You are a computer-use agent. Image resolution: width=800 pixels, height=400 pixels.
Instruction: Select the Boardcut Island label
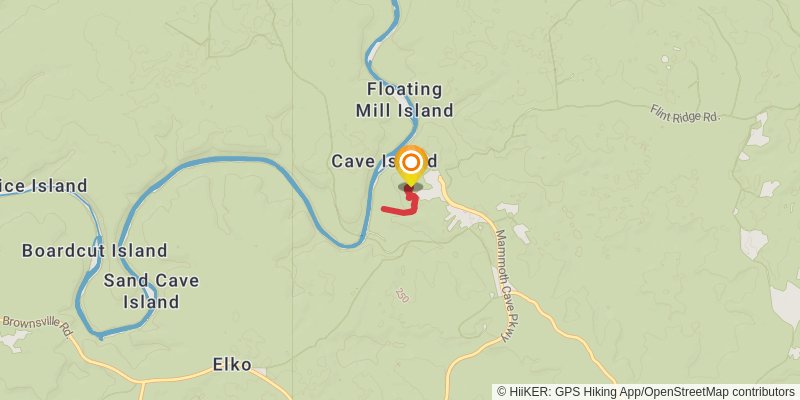94,251
